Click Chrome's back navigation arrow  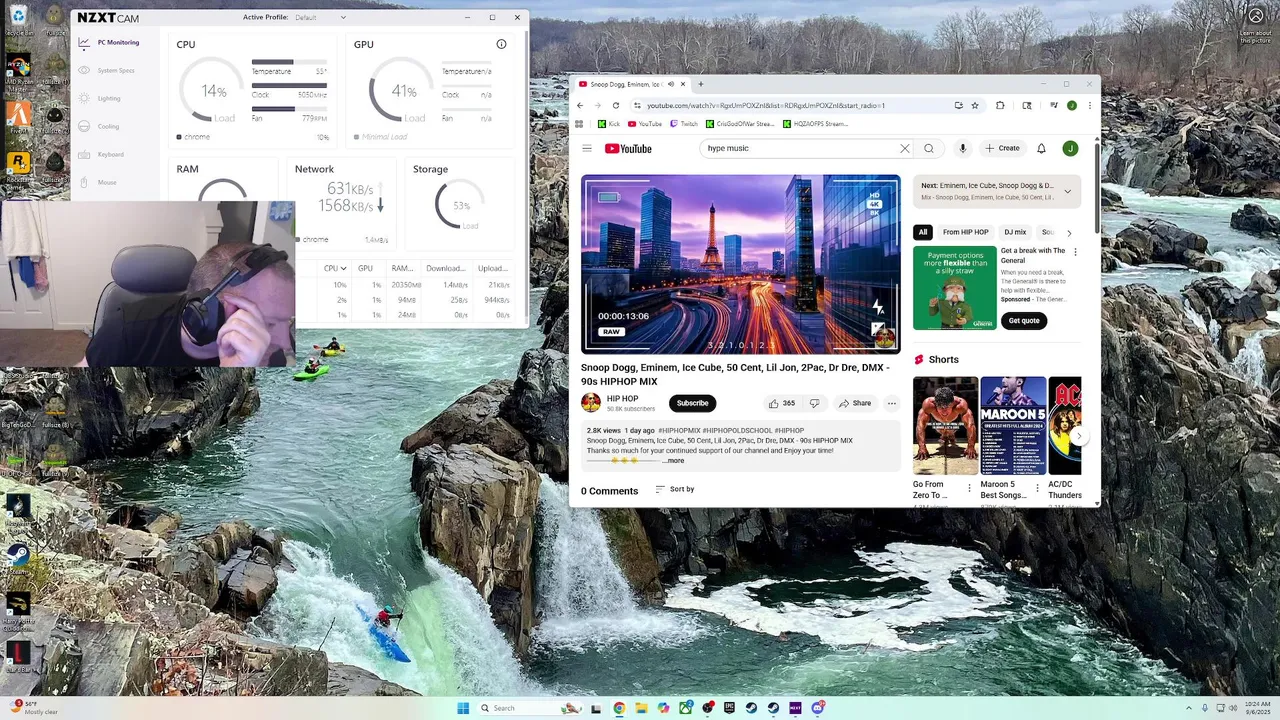[x=580, y=105]
